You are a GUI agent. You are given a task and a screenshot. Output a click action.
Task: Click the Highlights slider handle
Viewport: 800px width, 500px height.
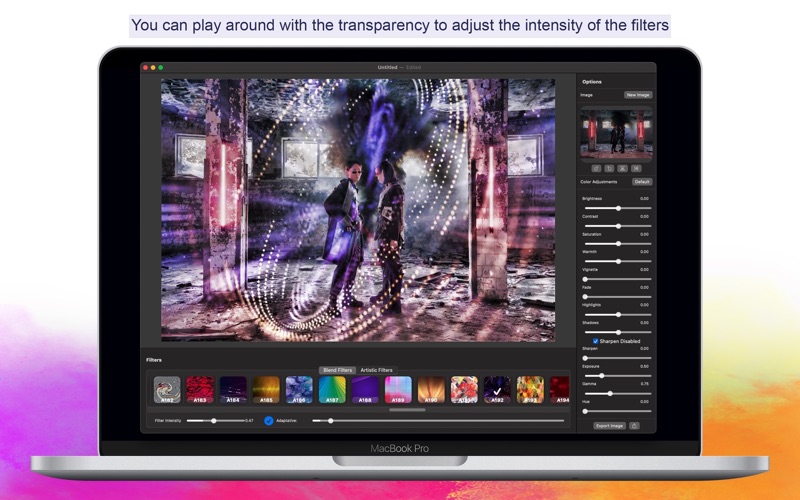click(x=618, y=315)
